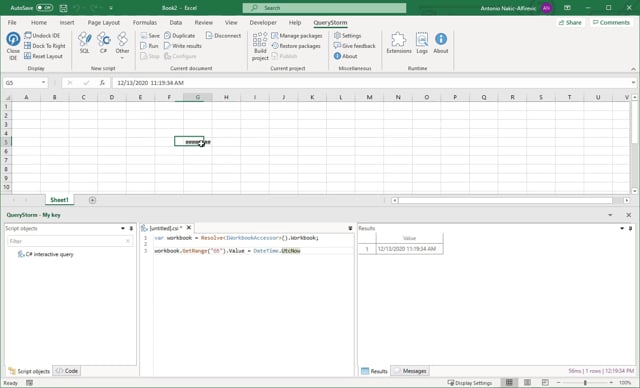Select the QueryStorm ribbon tab
The height and width of the screenshot is (388, 640).
point(330,22)
